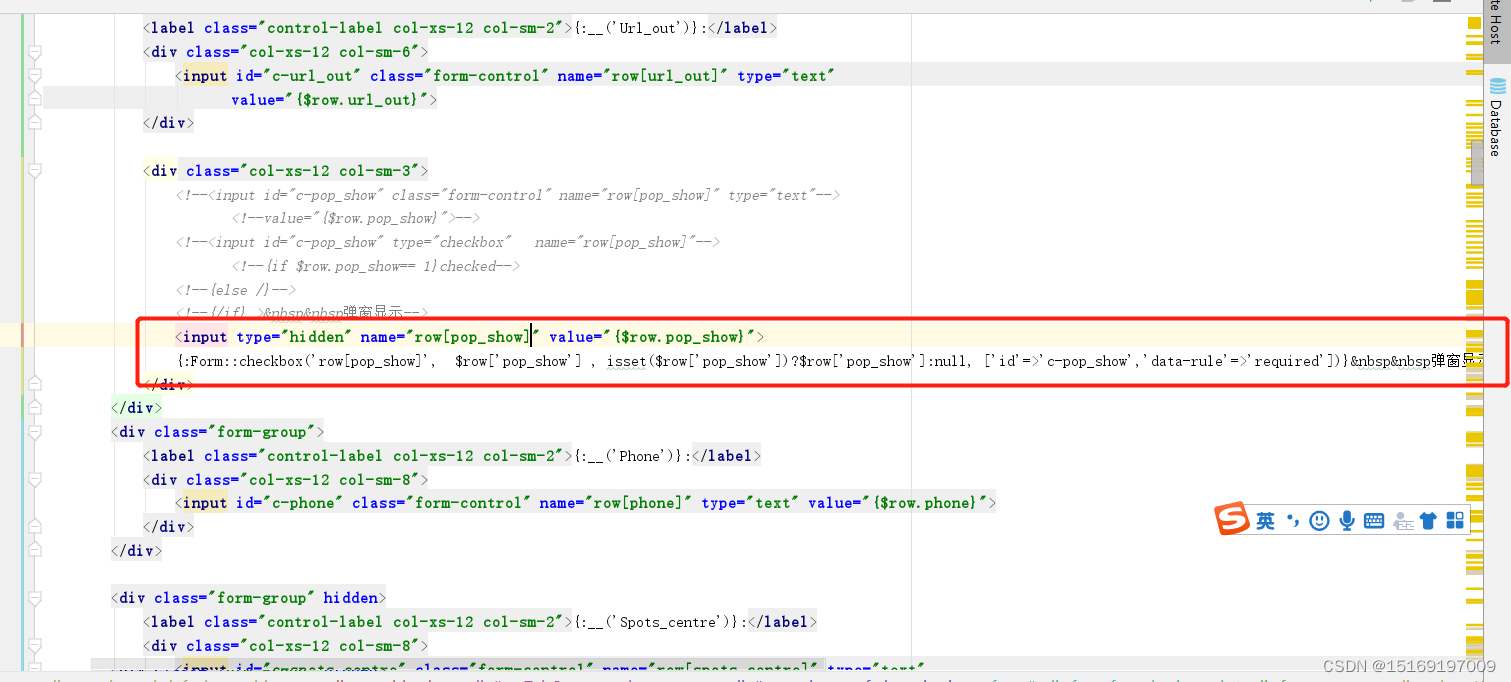
Task: Click value {$row.pop_show} attribute
Action: click(652, 337)
